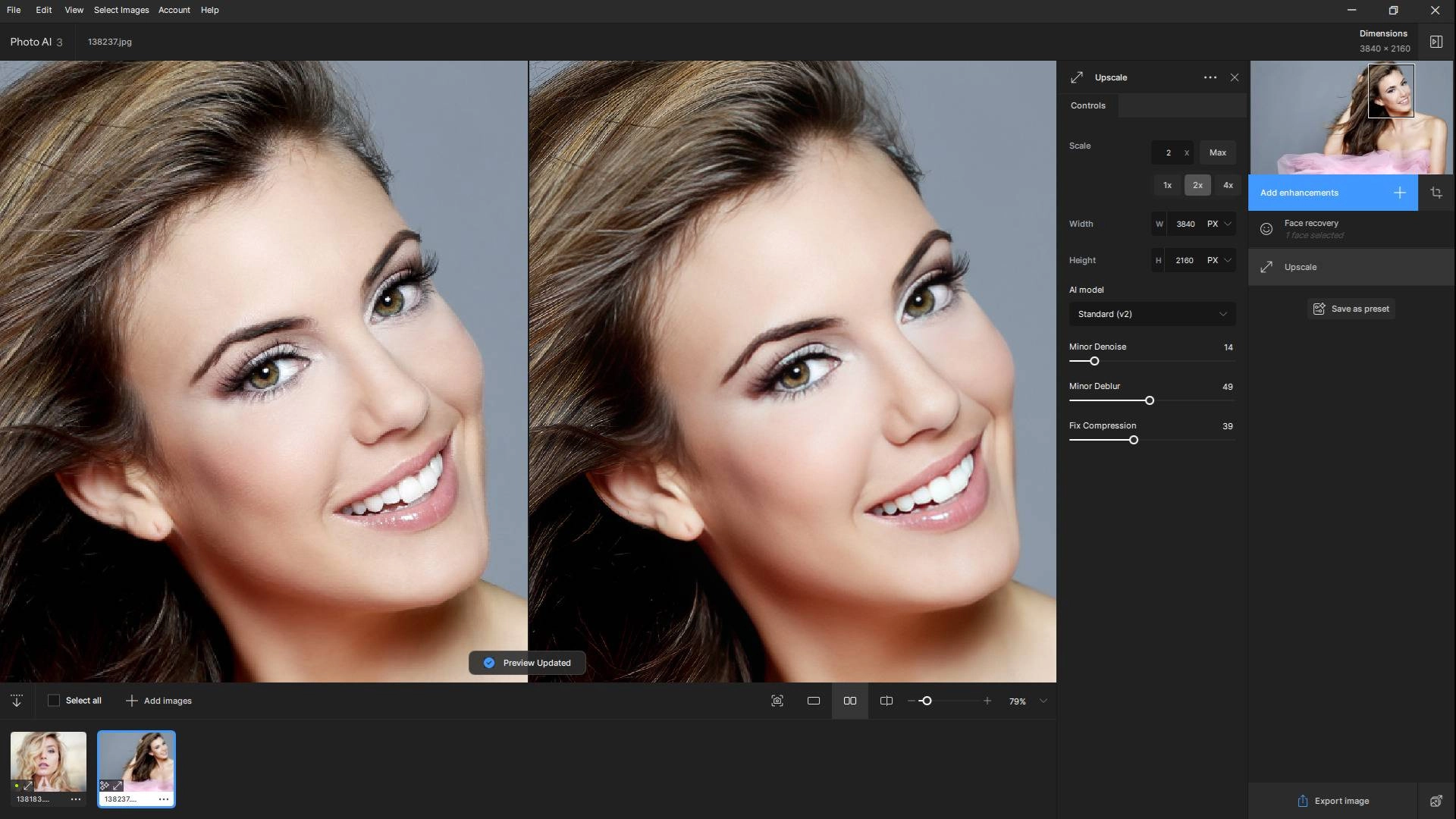Viewport: 1456px width, 819px height.
Task: Switch to single view mode
Action: tap(814, 701)
